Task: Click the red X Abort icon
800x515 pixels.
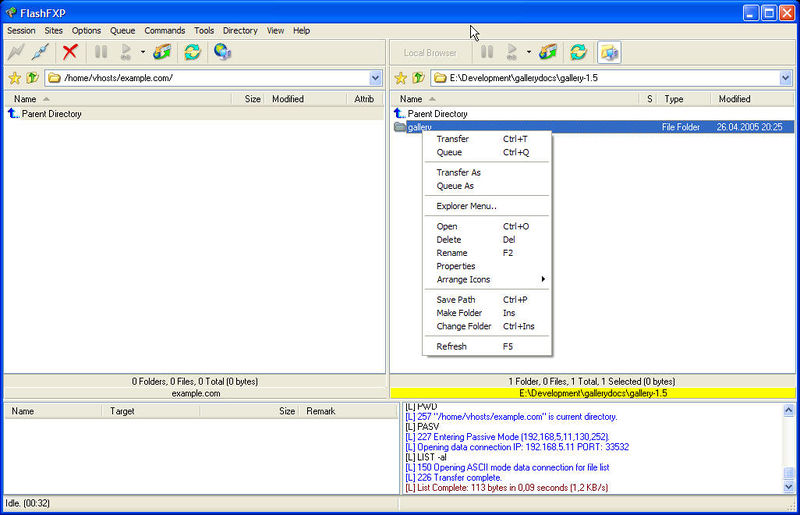Action: coord(70,52)
